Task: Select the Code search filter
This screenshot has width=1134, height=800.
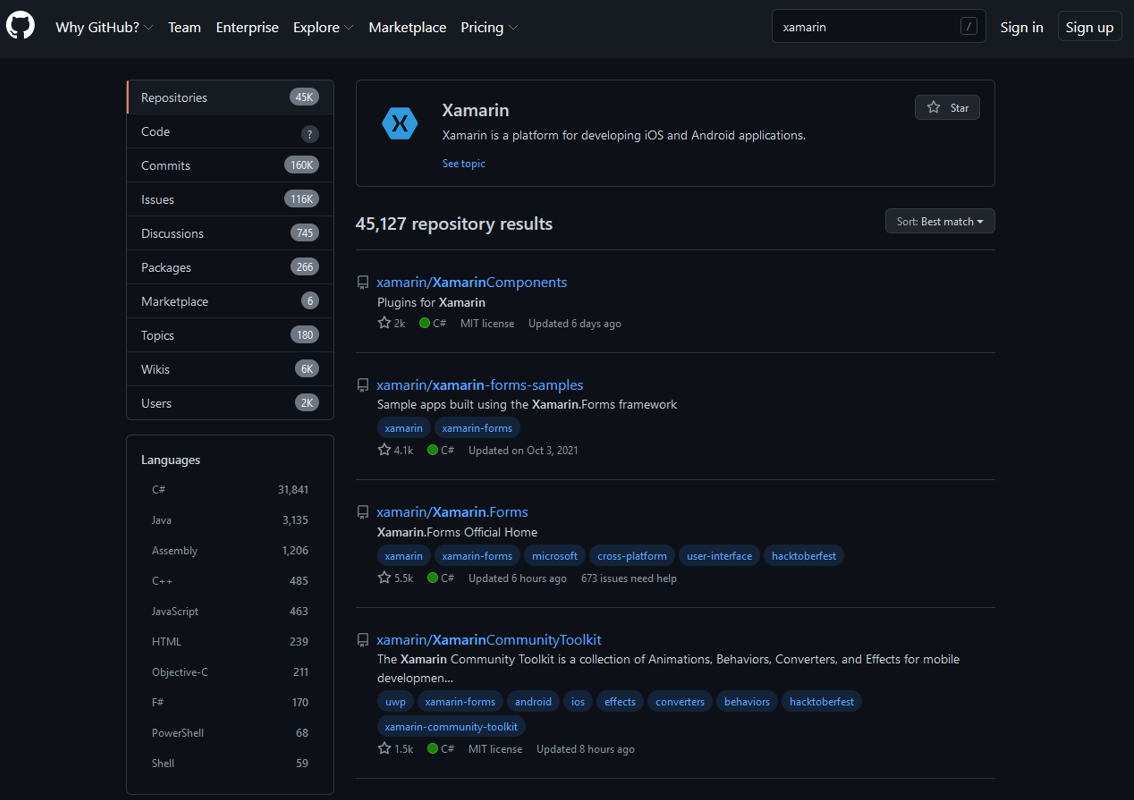Action: [230, 131]
